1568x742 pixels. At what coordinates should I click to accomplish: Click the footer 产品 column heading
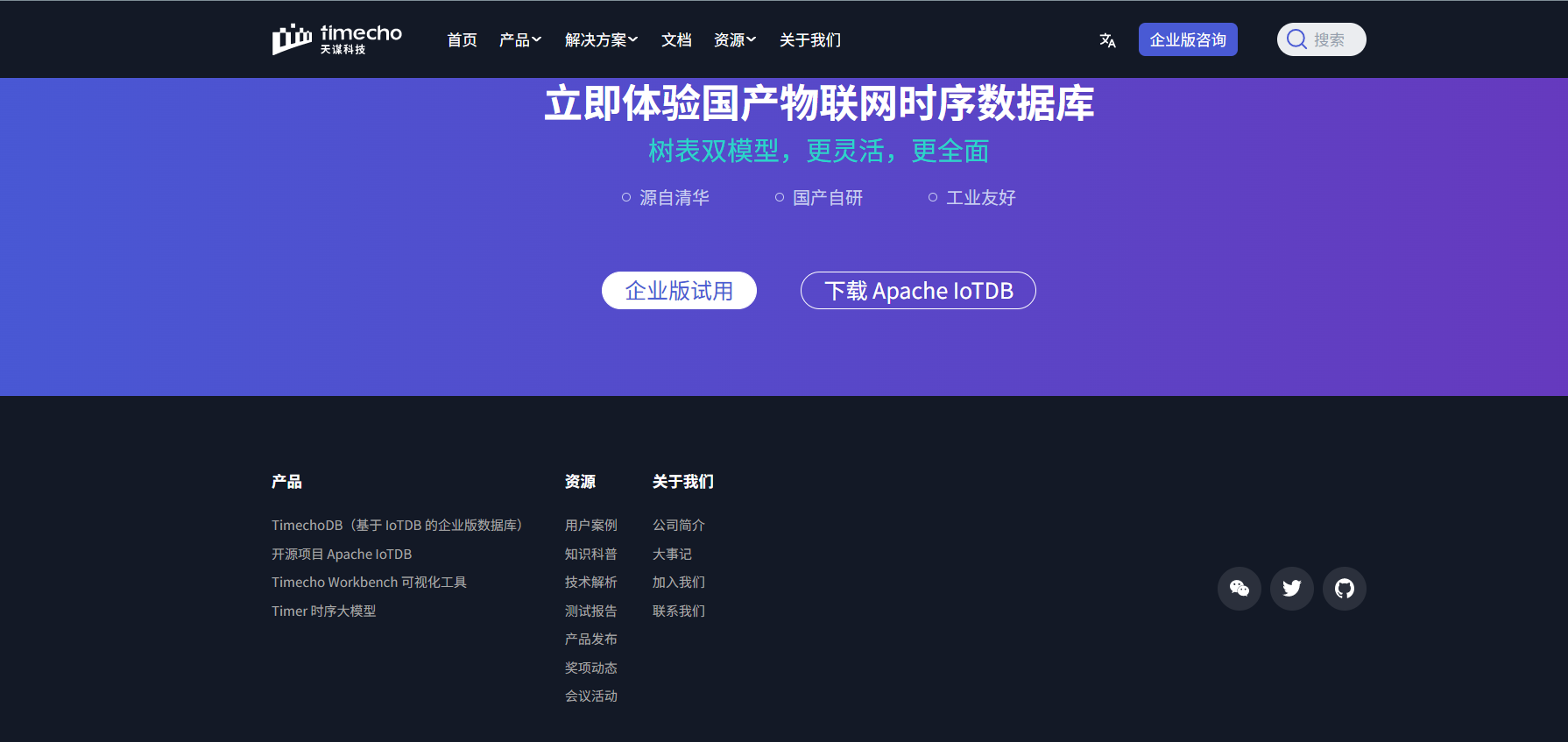pyautogui.click(x=286, y=482)
